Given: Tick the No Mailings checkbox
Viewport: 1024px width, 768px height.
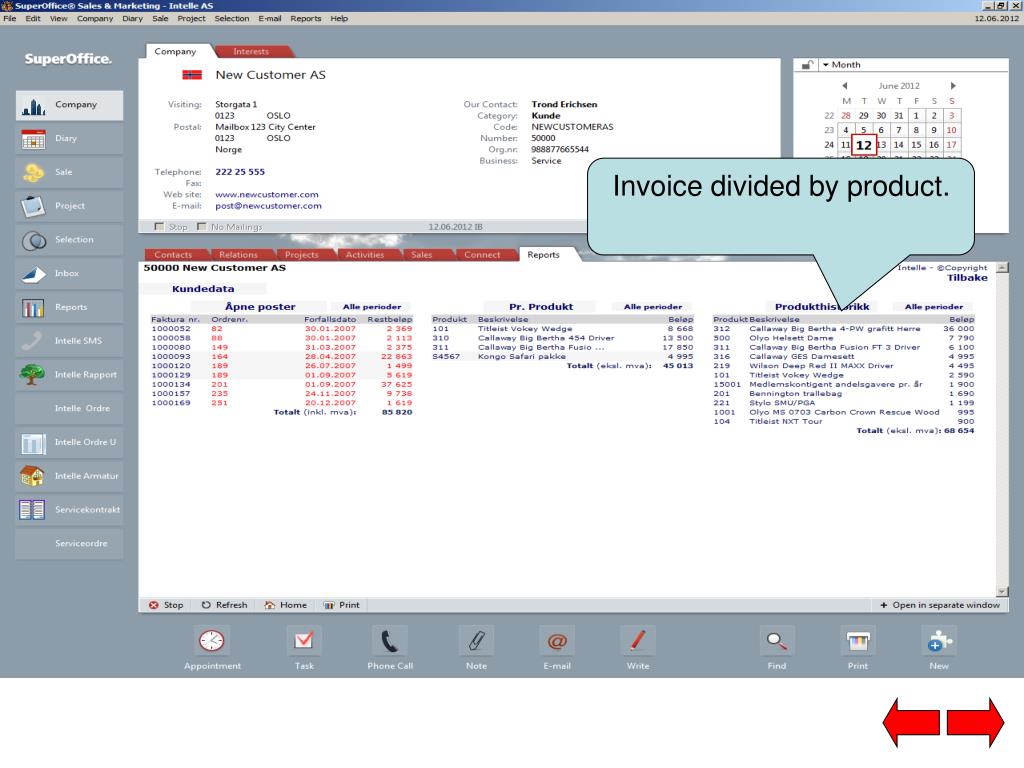Looking at the screenshot, I should tap(201, 227).
